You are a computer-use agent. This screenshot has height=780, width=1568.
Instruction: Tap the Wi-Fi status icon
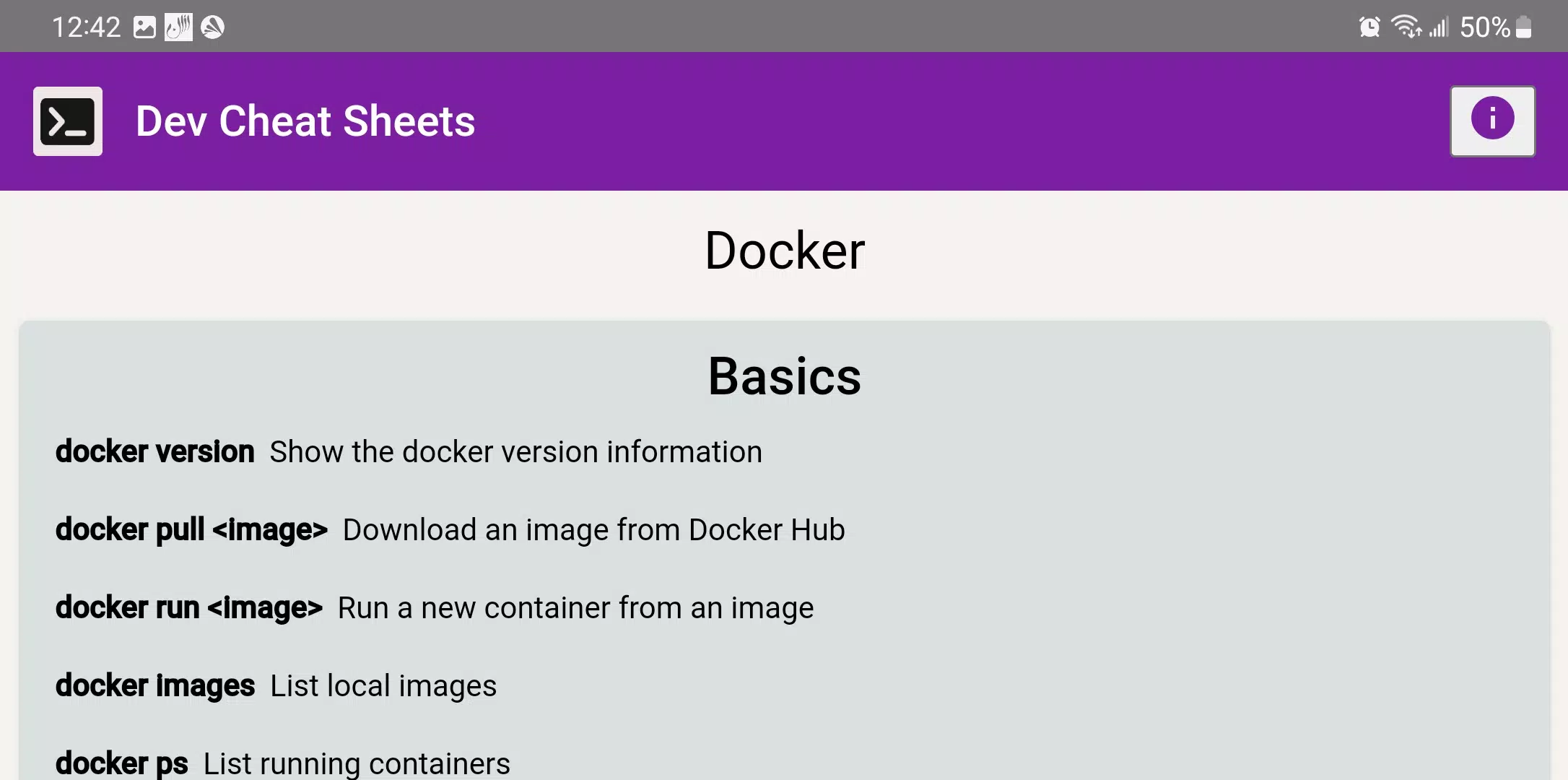pos(1406,27)
